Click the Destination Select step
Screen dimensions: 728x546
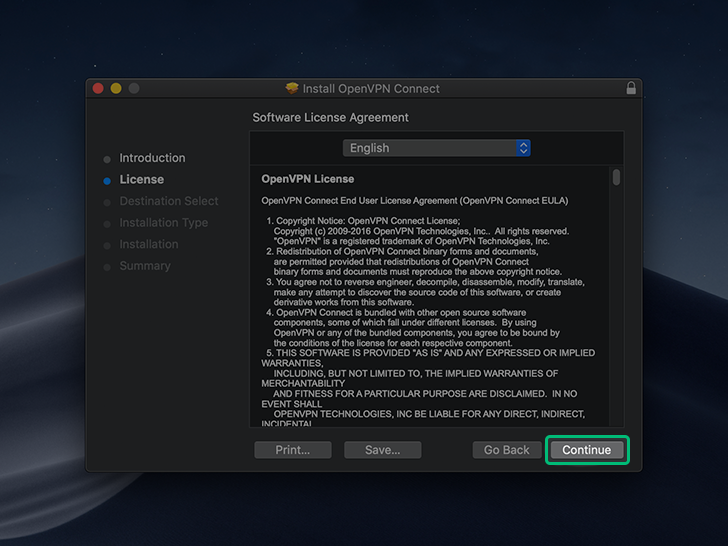[x=169, y=201]
